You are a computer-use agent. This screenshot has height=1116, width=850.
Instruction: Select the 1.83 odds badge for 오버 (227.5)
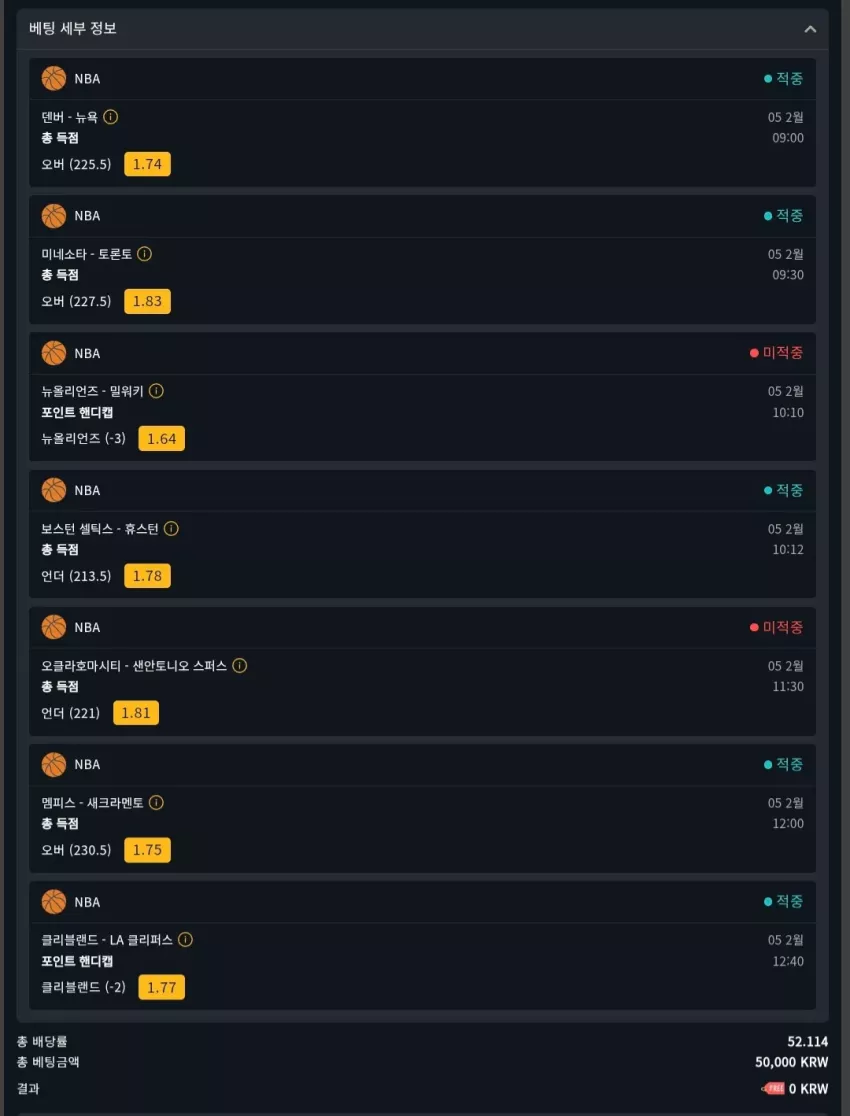pyautogui.click(x=147, y=301)
